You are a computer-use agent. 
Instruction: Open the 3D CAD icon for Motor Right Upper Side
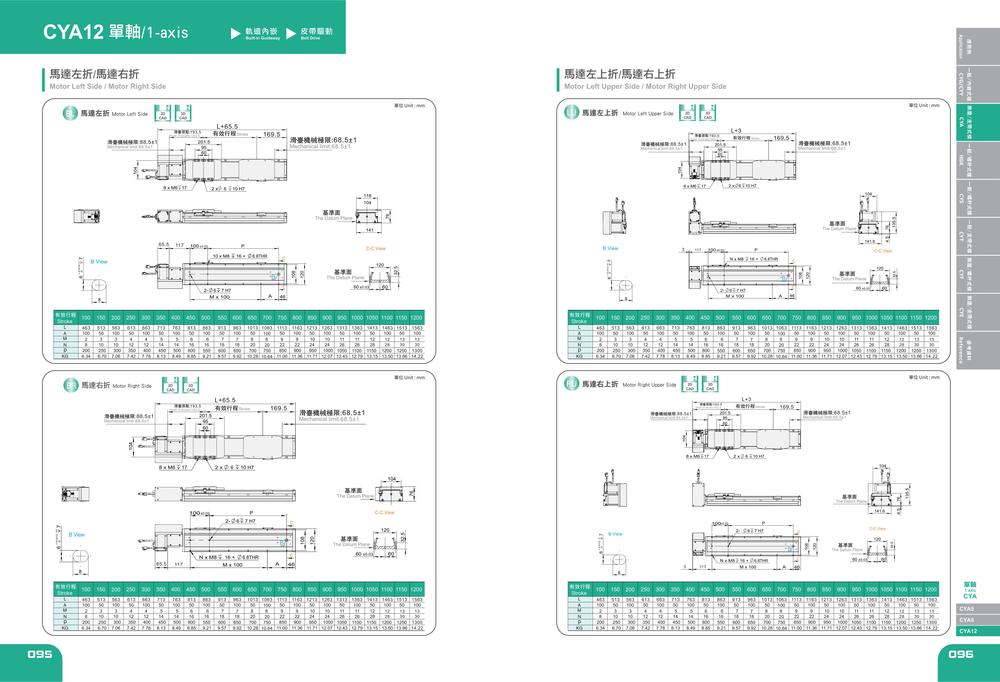click(710, 384)
